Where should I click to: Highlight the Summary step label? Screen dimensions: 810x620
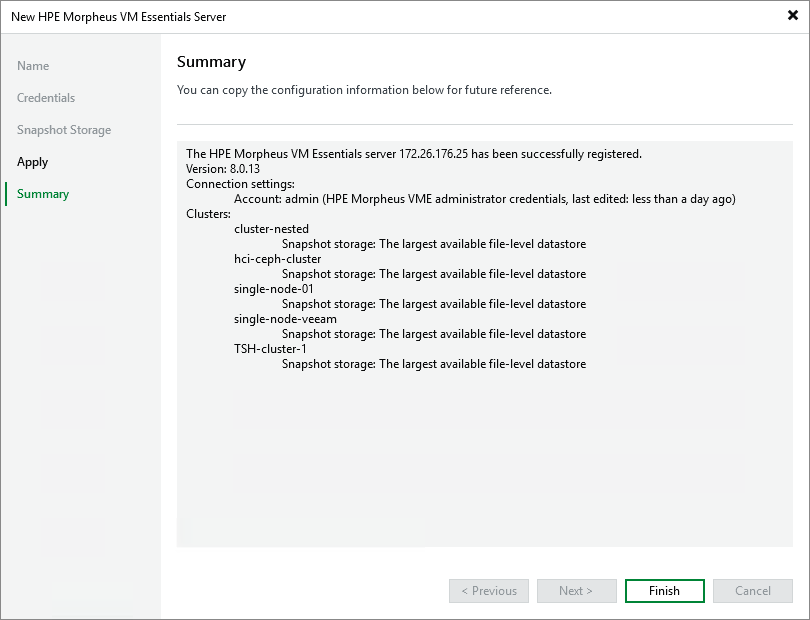[42, 193]
